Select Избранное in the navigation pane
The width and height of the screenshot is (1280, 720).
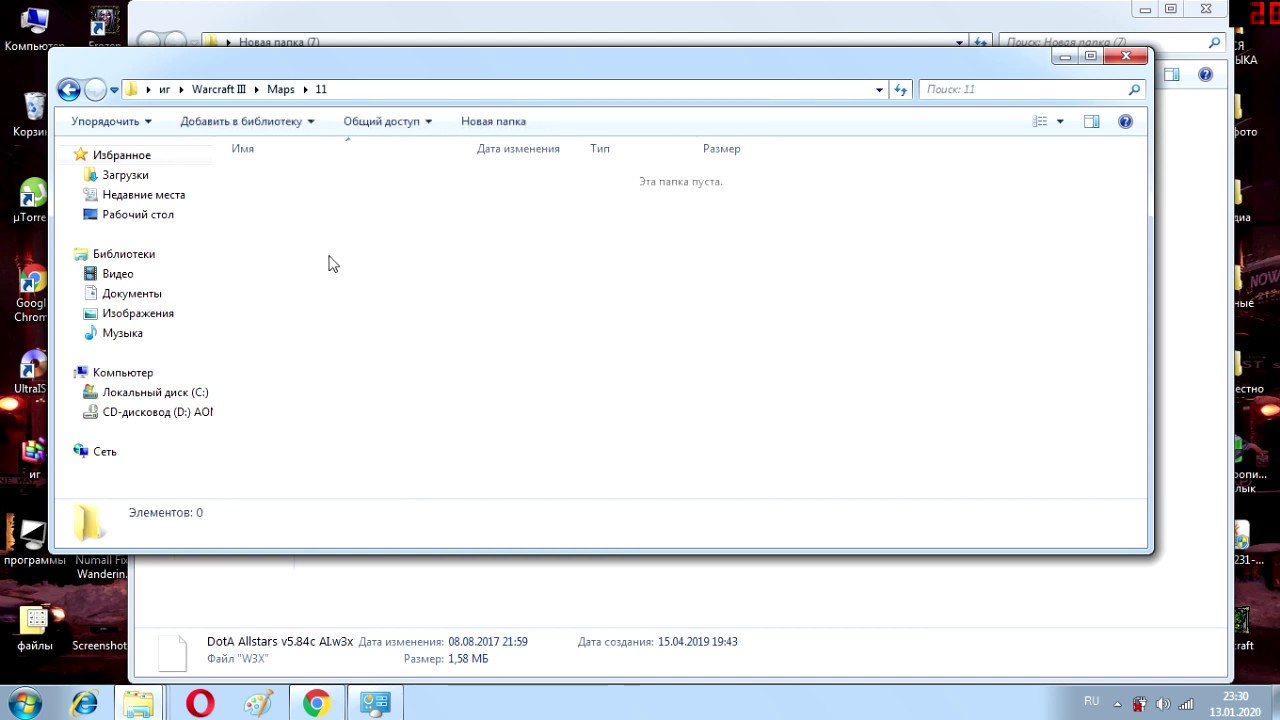point(121,156)
